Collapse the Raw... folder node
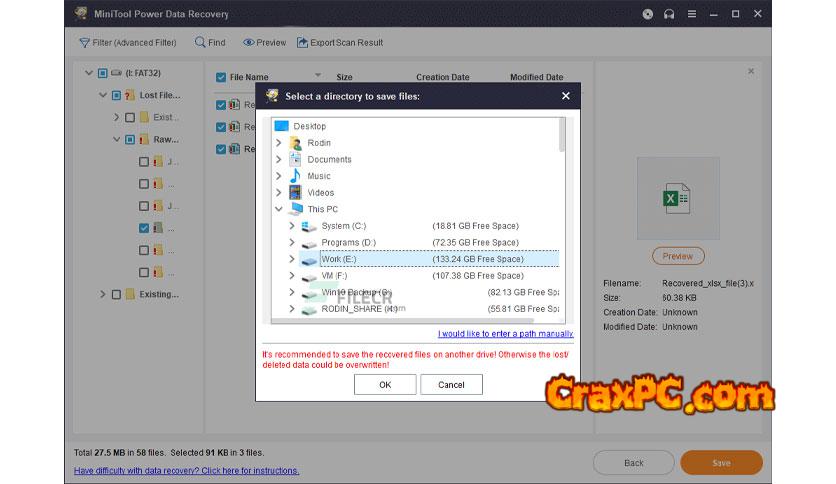Screen dimensions: 836x484 point(116,140)
